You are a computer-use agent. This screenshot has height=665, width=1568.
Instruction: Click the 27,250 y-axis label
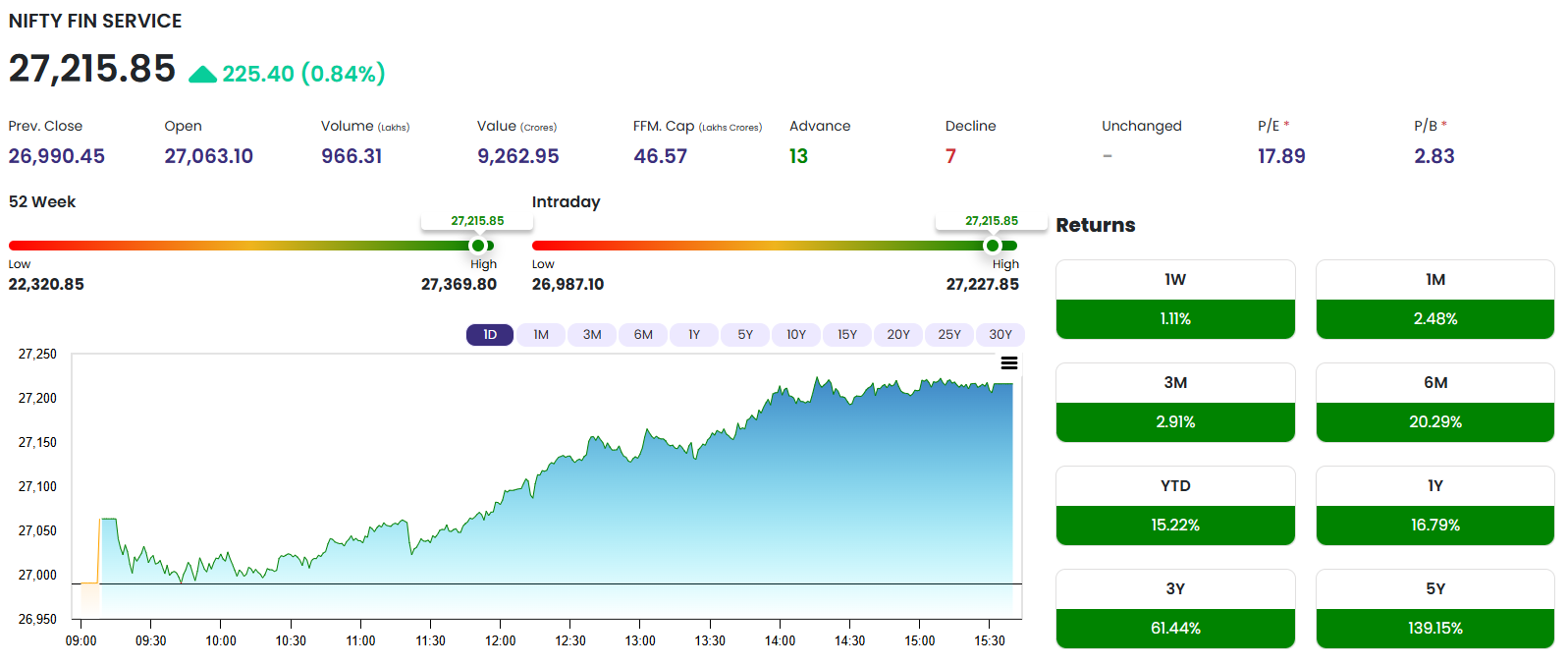click(37, 354)
